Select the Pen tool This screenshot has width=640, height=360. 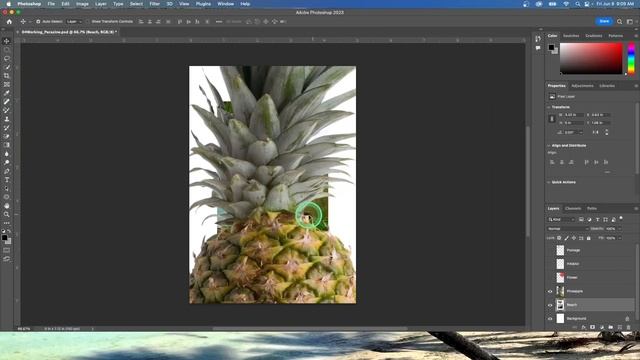7,171
